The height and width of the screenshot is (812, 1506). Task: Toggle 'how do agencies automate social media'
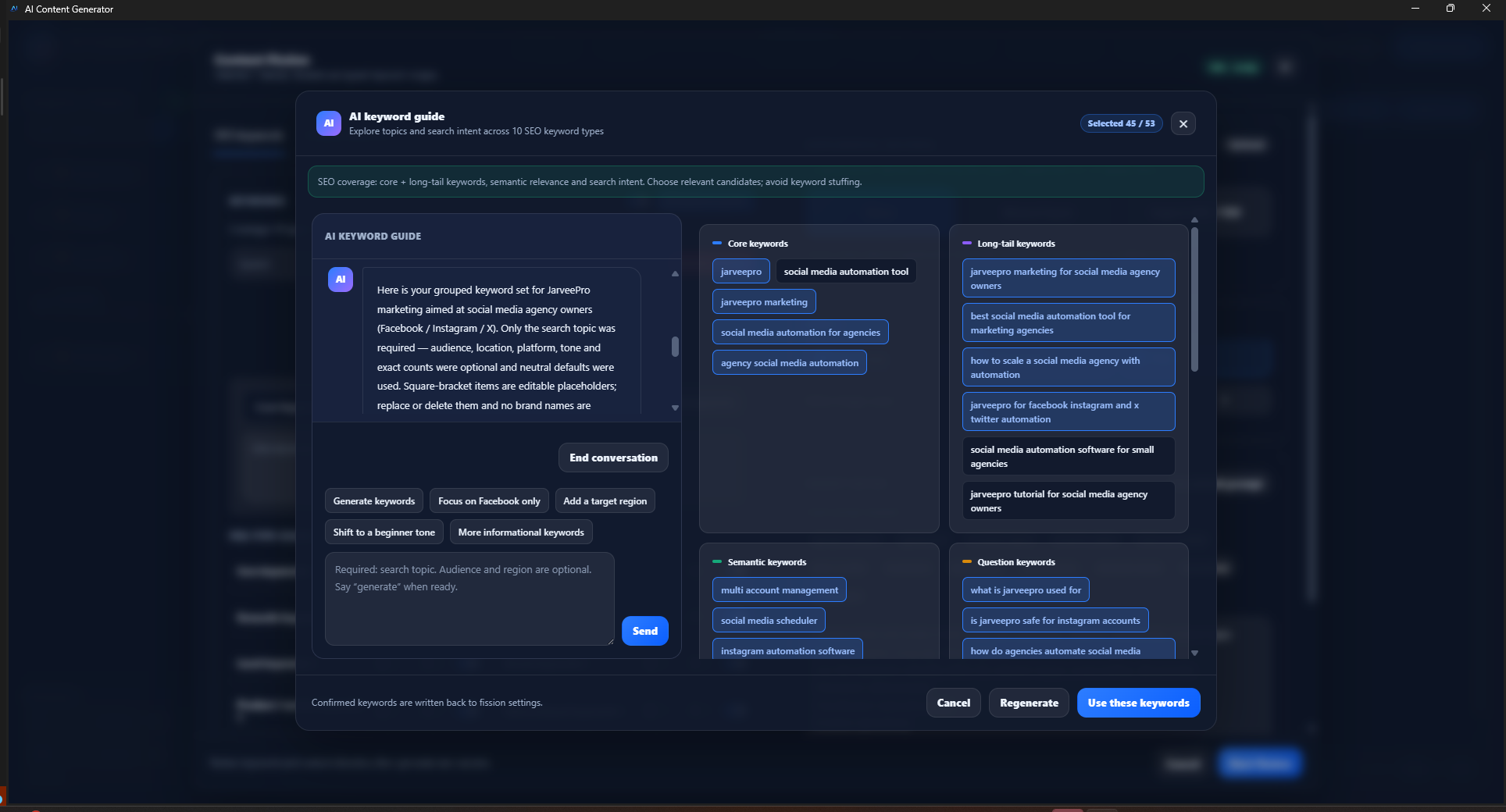(1069, 650)
